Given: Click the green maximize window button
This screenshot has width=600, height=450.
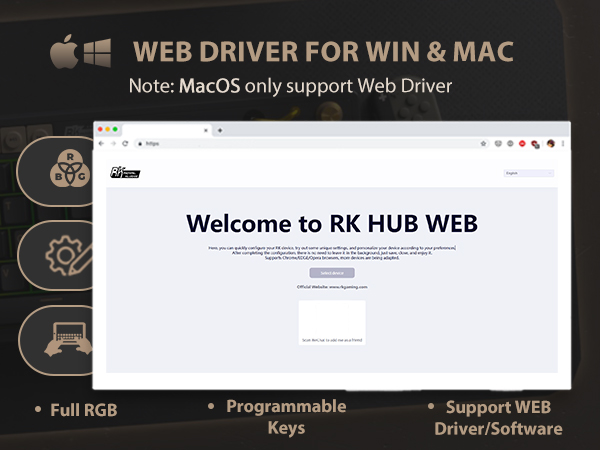Looking at the screenshot, I should tap(115, 129).
